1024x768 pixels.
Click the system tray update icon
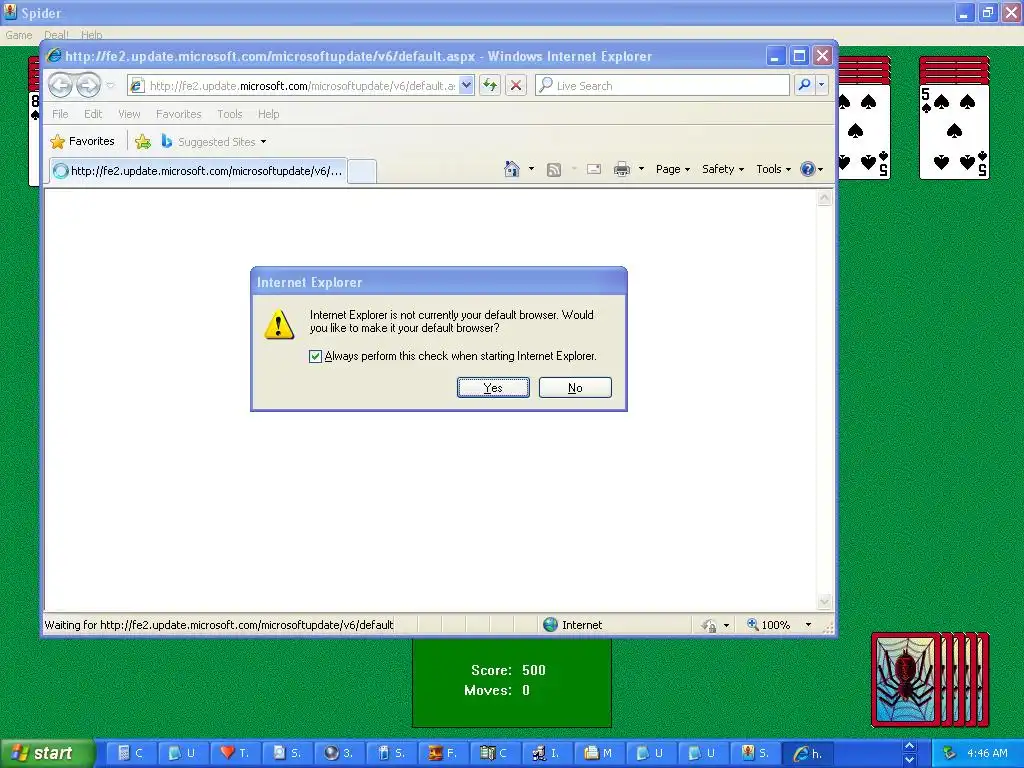pos(949,753)
